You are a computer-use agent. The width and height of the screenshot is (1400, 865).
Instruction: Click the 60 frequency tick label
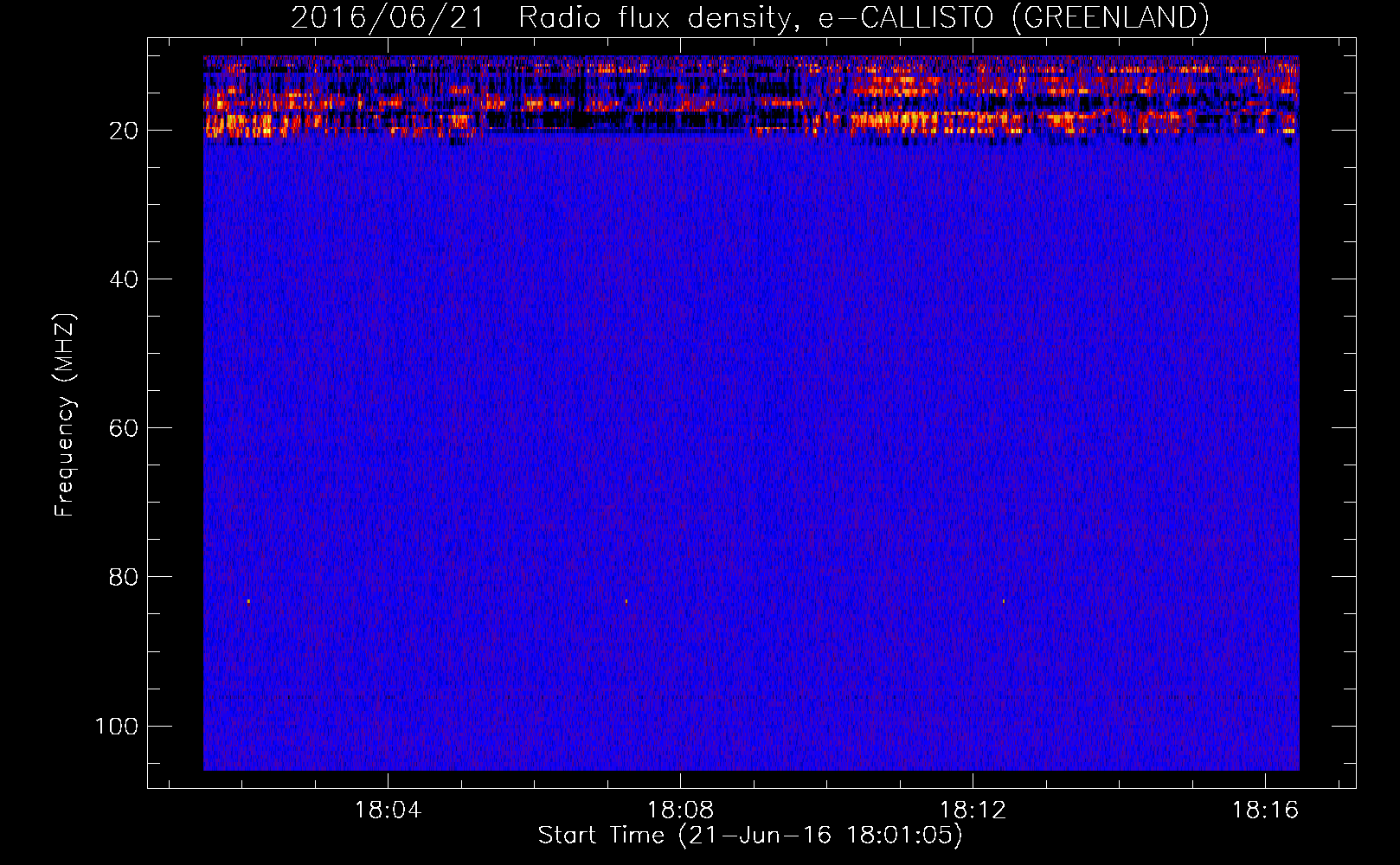124,428
